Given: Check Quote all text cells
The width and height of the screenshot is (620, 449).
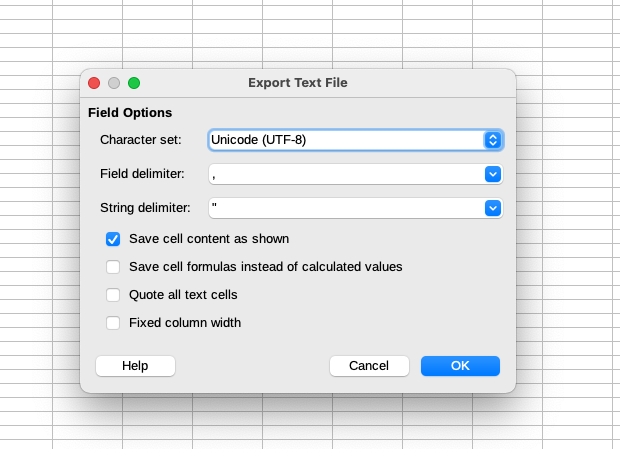Looking at the screenshot, I should 113,295.
